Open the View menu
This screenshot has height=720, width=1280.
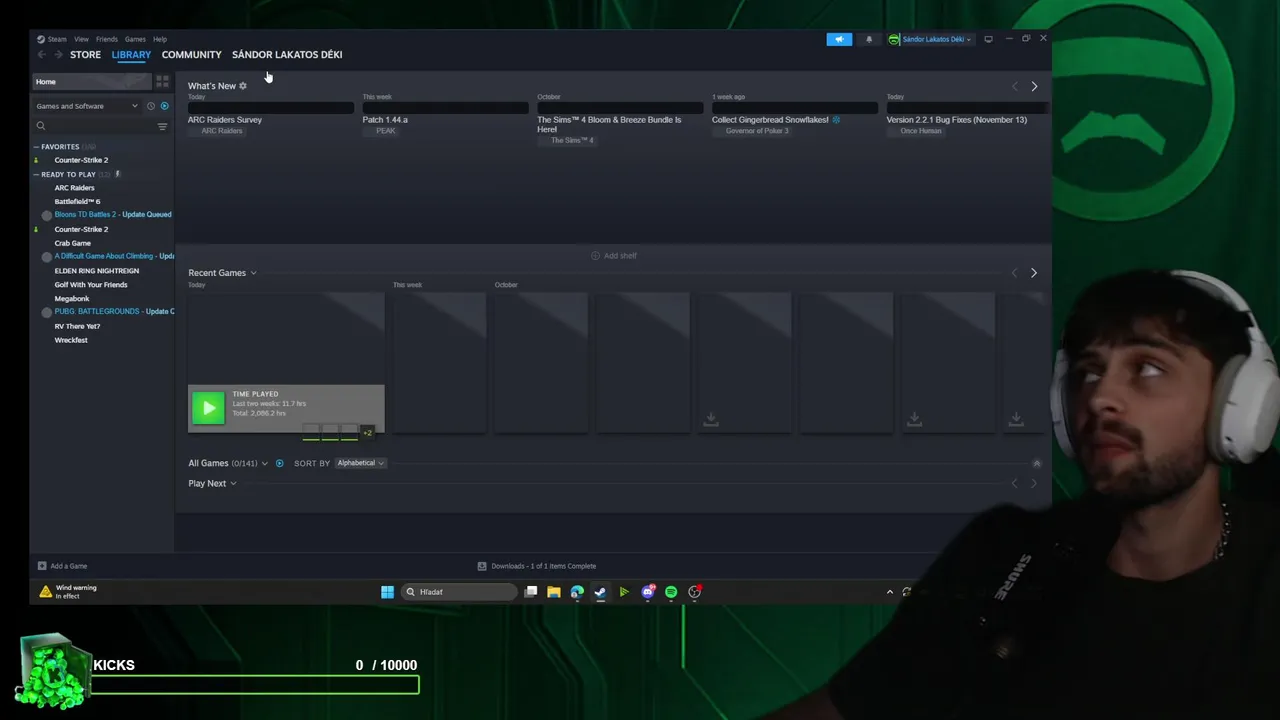81,39
